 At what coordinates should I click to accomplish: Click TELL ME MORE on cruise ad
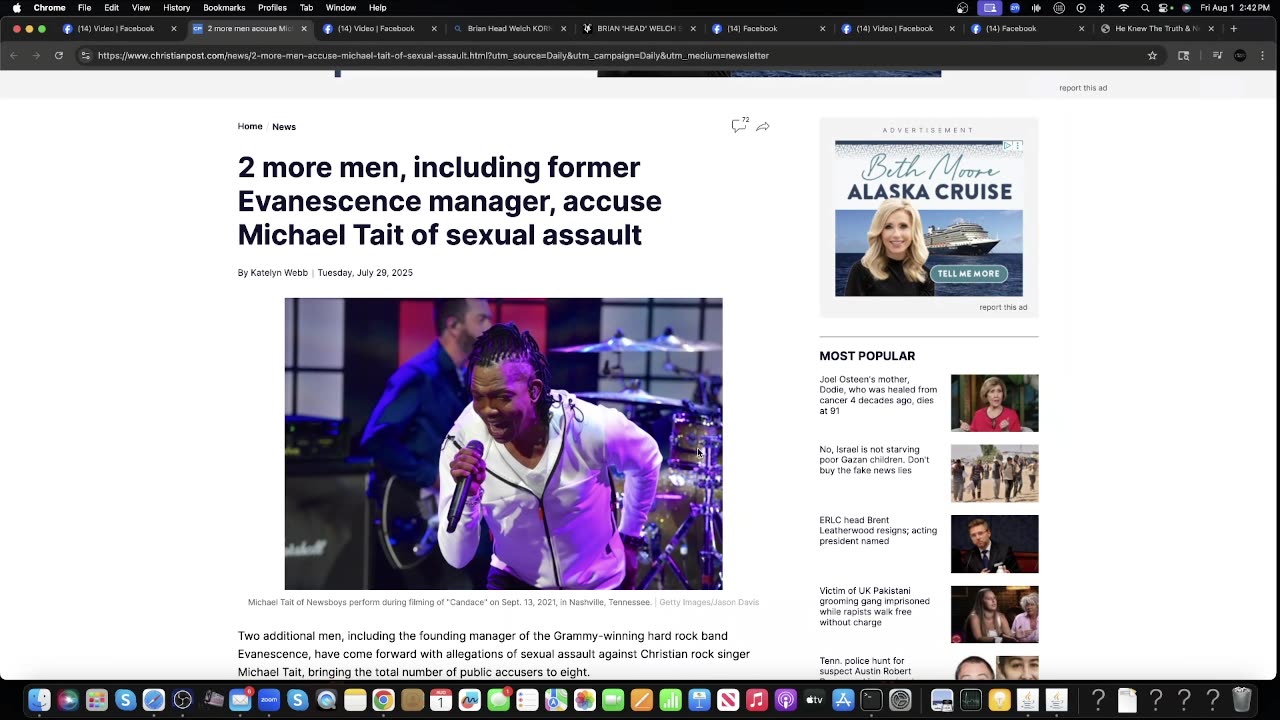pyautogui.click(x=969, y=274)
